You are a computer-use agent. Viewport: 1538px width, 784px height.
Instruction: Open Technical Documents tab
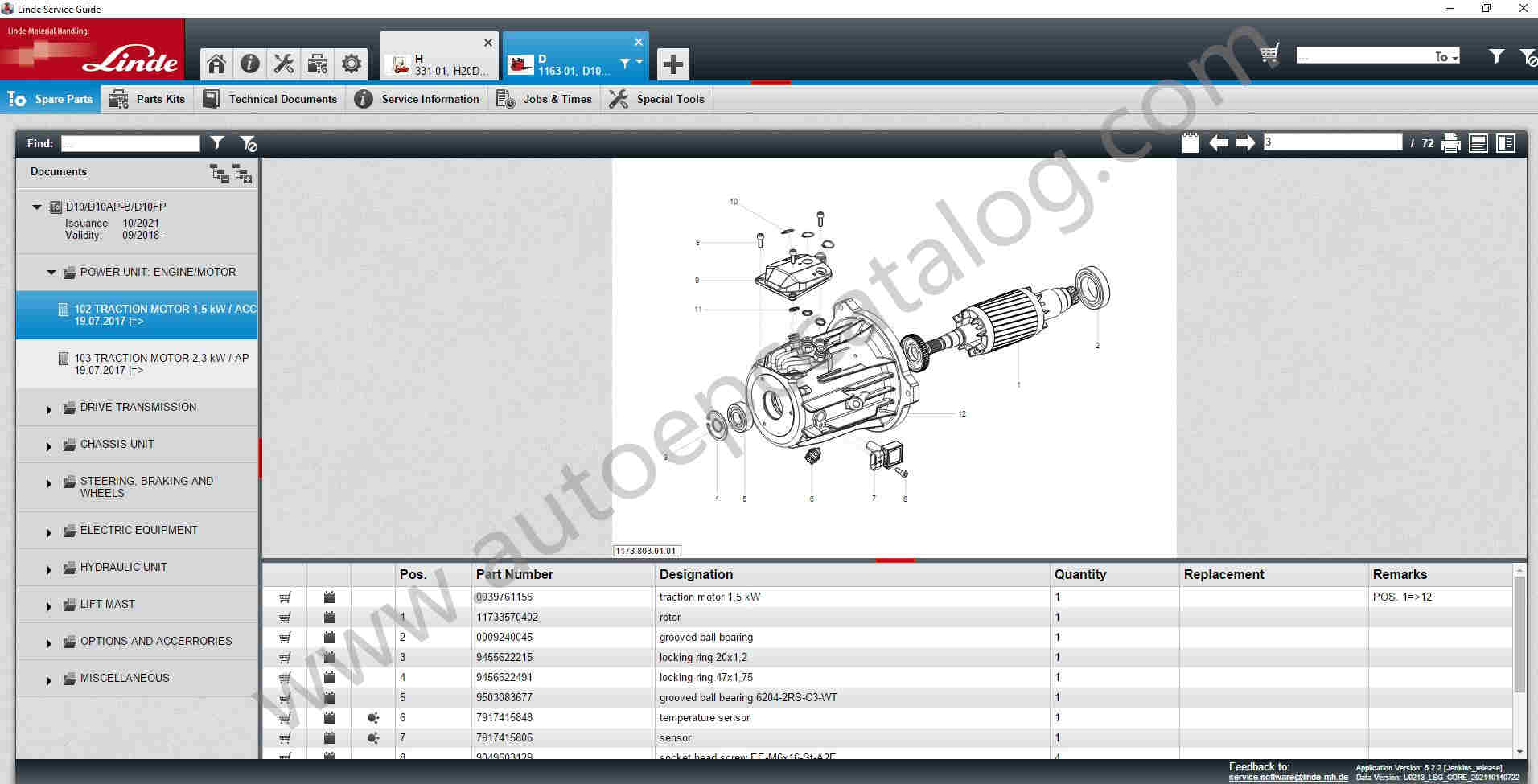(x=269, y=99)
